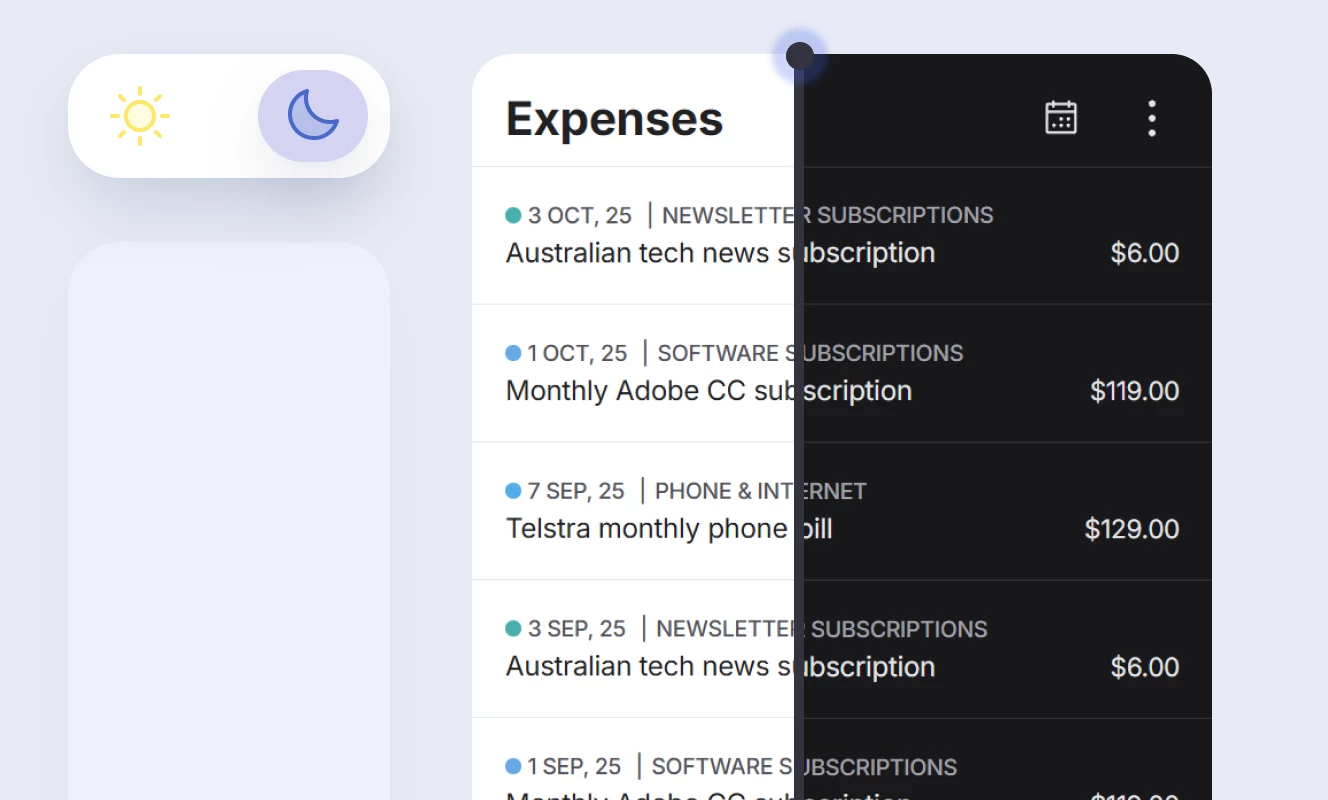Enable dark mode moon toggle
The width and height of the screenshot is (1328, 800).
[x=313, y=116]
